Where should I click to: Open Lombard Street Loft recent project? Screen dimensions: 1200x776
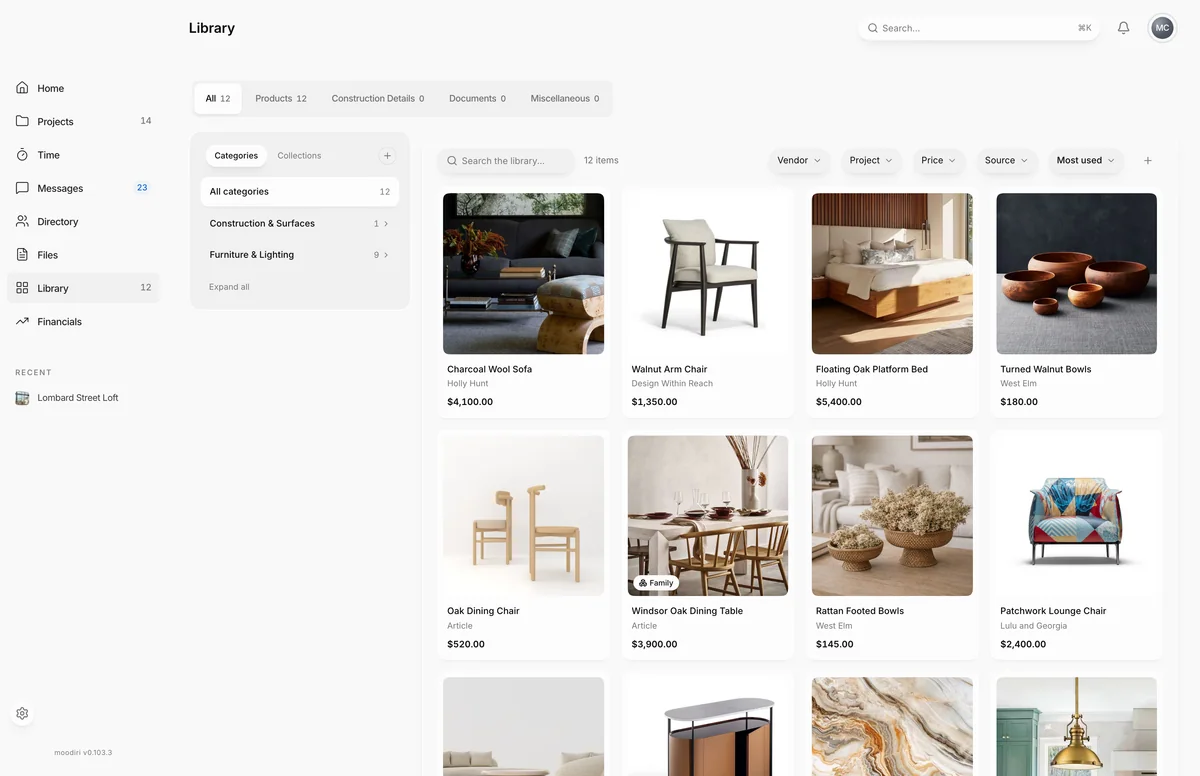click(x=78, y=398)
